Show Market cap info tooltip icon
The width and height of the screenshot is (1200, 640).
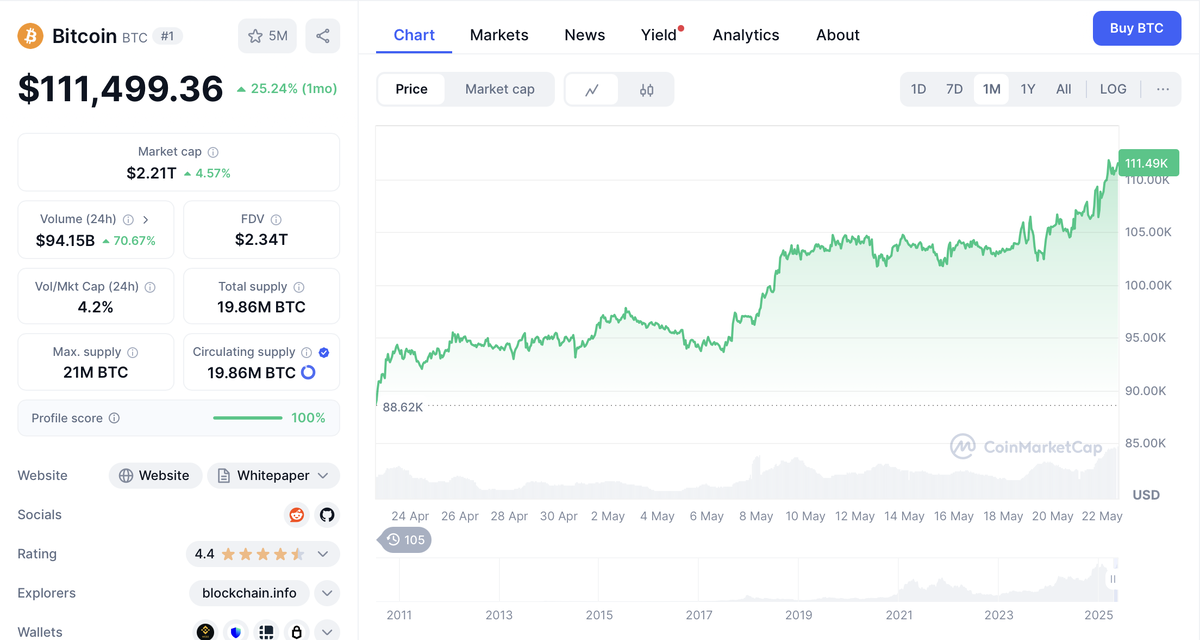click(x=213, y=152)
